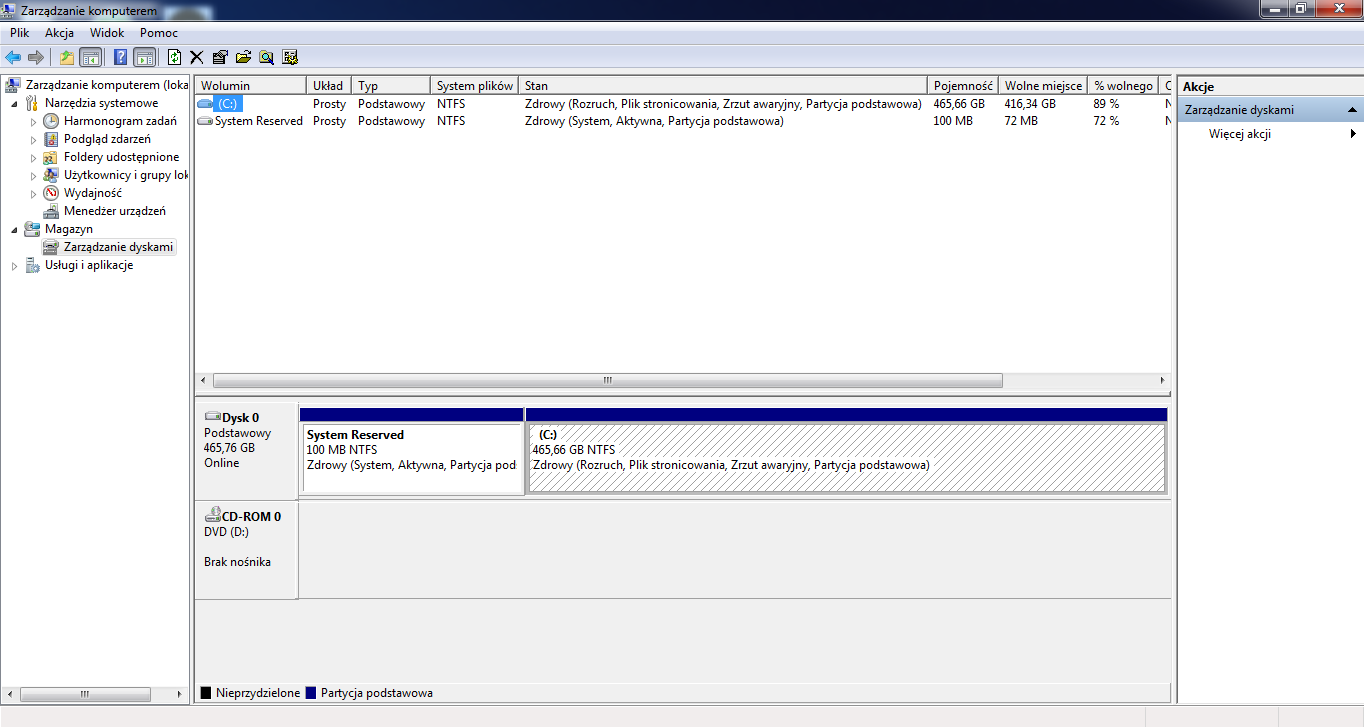This screenshot has width=1364, height=727.
Task: Click the Użytkownicy i grupy icon
Action: 51,175
